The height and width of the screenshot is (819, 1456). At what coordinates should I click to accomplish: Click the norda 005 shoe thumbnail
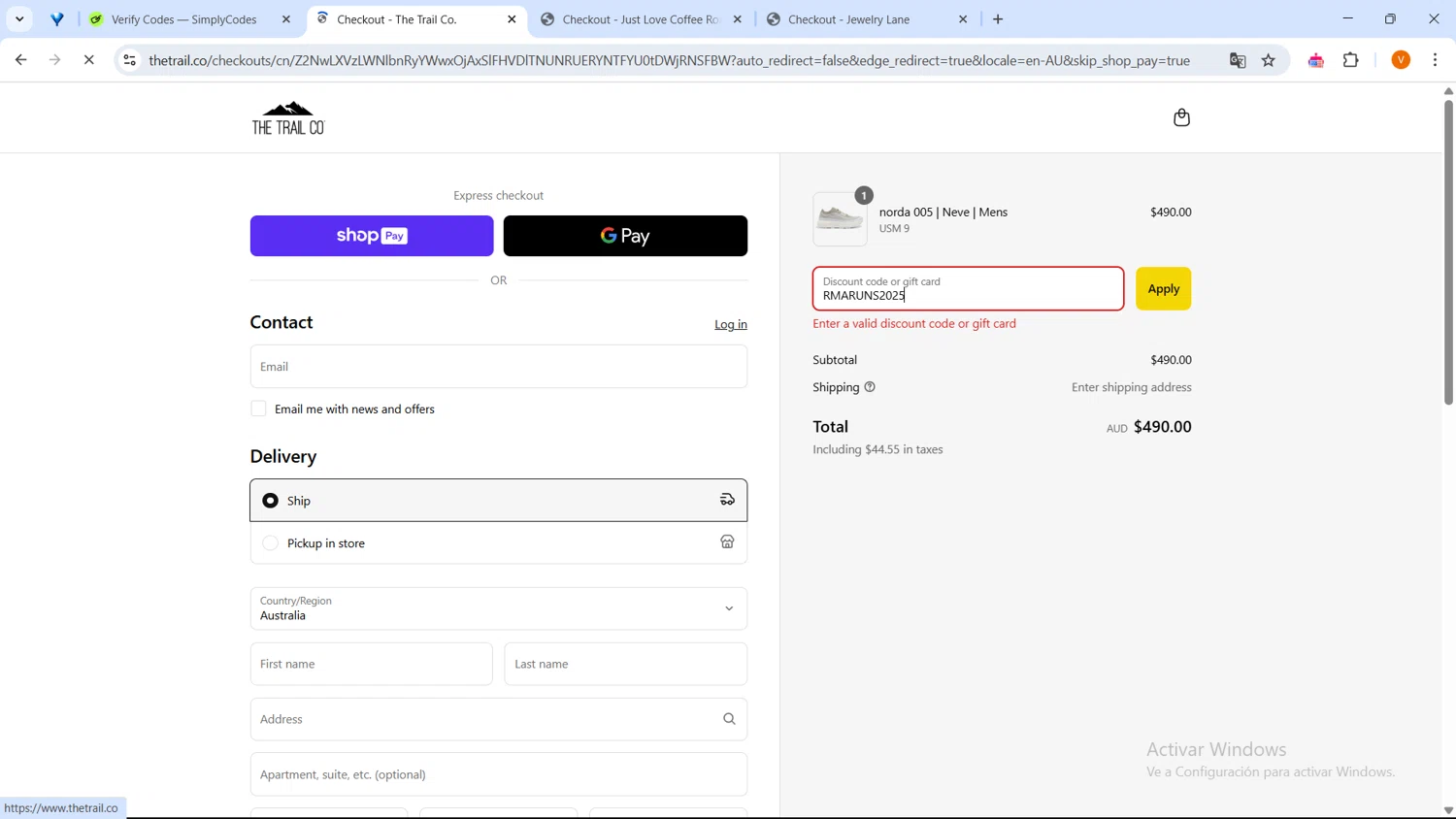coord(840,218)
